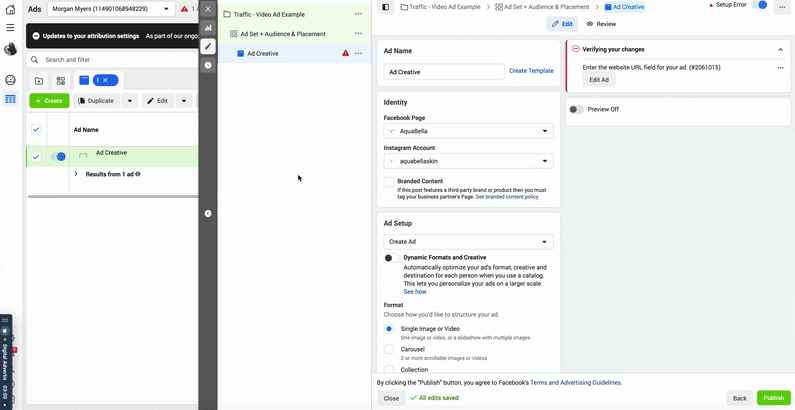Toggle the Preview Off switch
795x410 pixels.
click(576, 109)
